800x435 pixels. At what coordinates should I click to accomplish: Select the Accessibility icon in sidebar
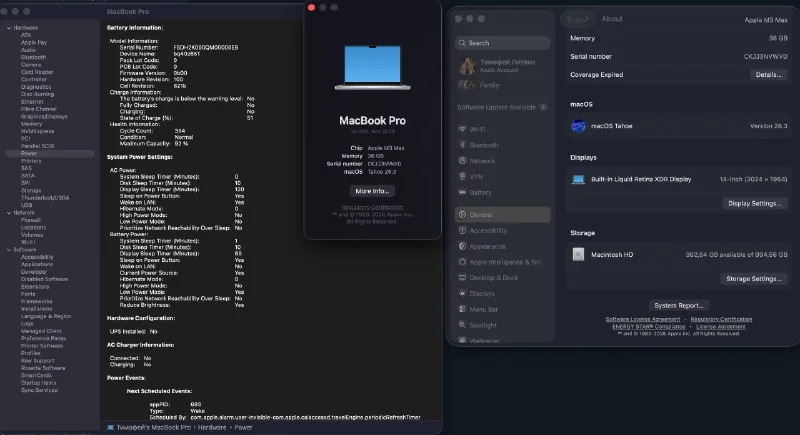pos(462,231)
